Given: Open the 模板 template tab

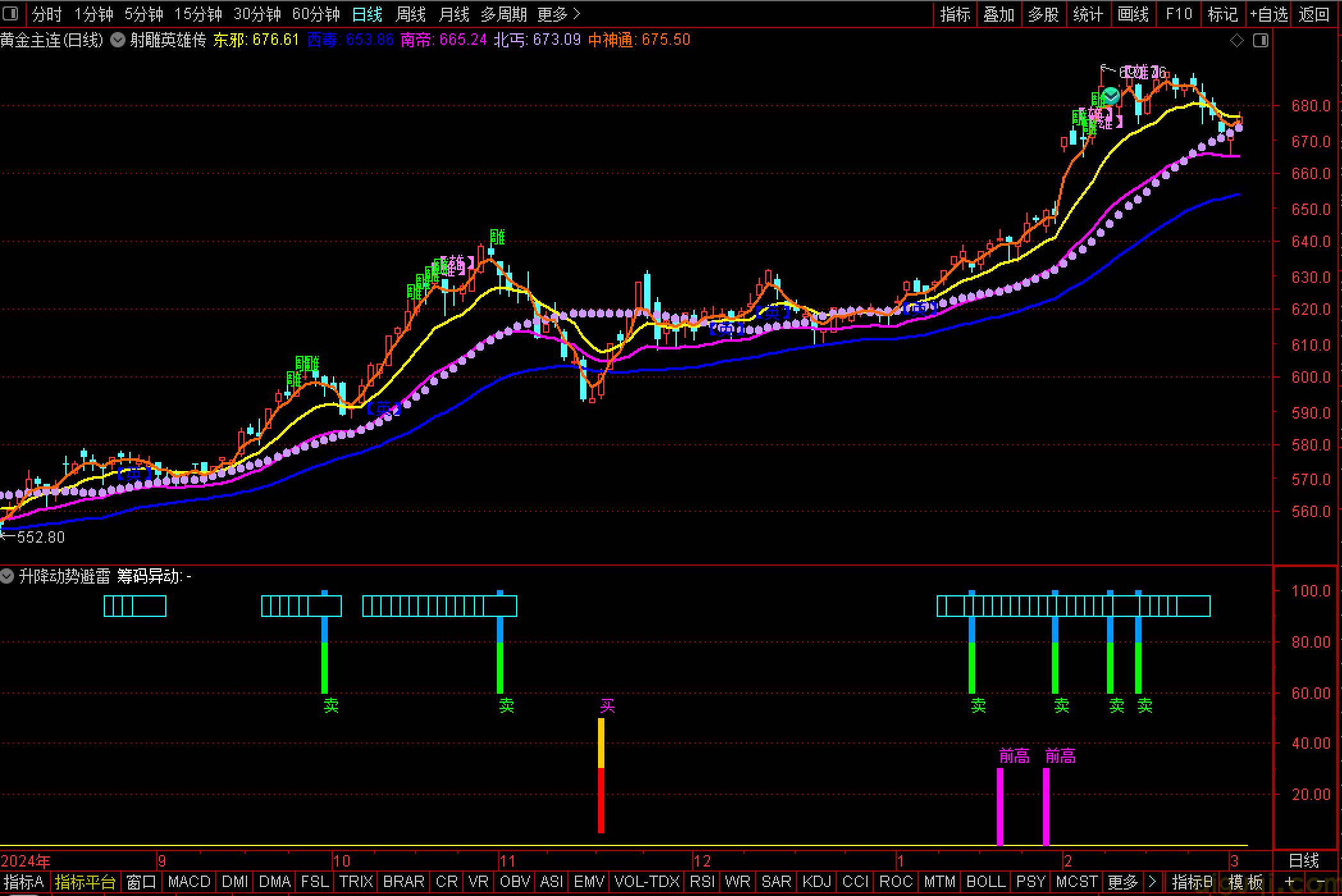Looking at the screenshot, I should pyautogui.click(x=1245, y=882).
